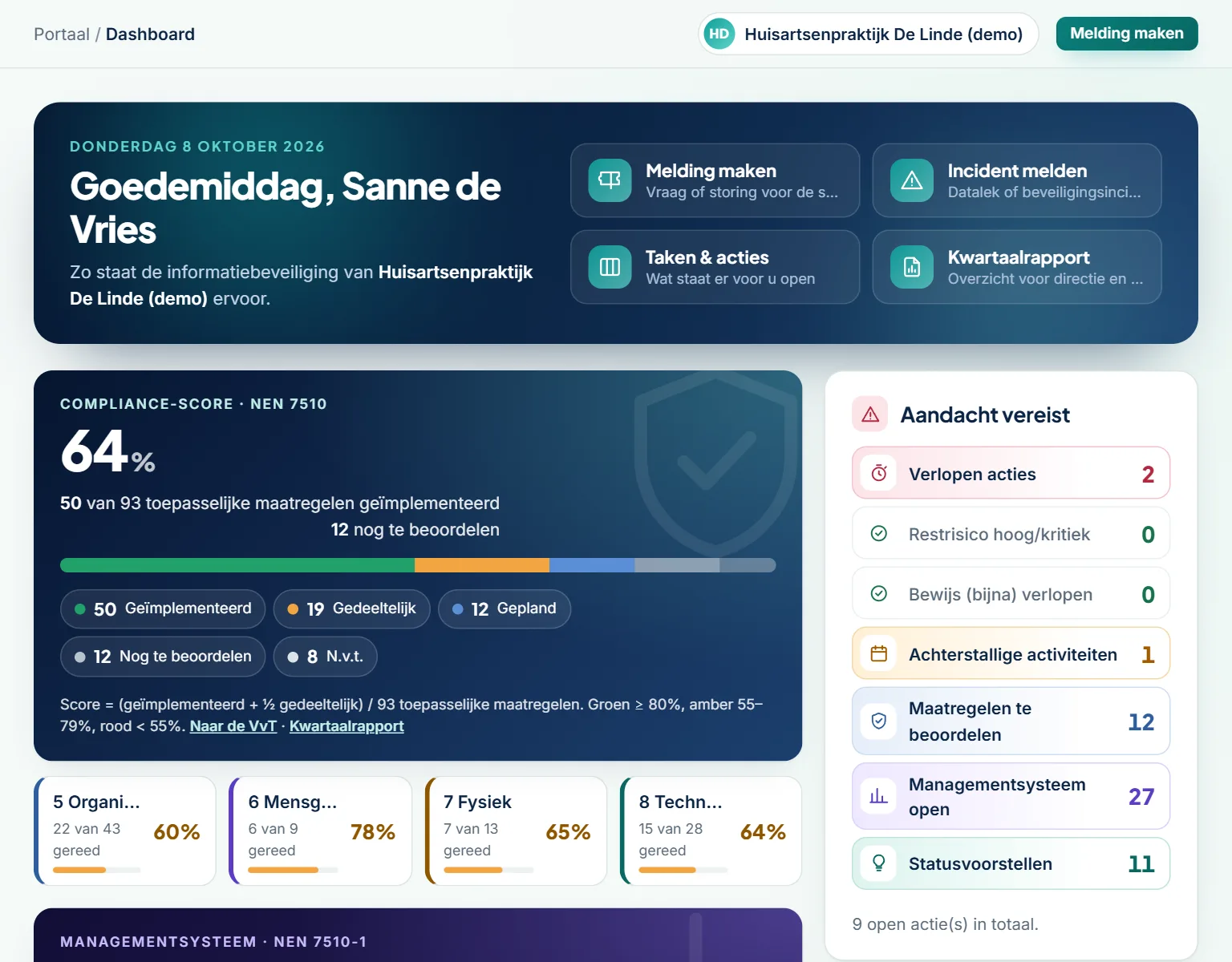Click the check circle icon beside Restrisico hoog/kritiek
This screenshot has width=1232, height=962.
[879, 533]
